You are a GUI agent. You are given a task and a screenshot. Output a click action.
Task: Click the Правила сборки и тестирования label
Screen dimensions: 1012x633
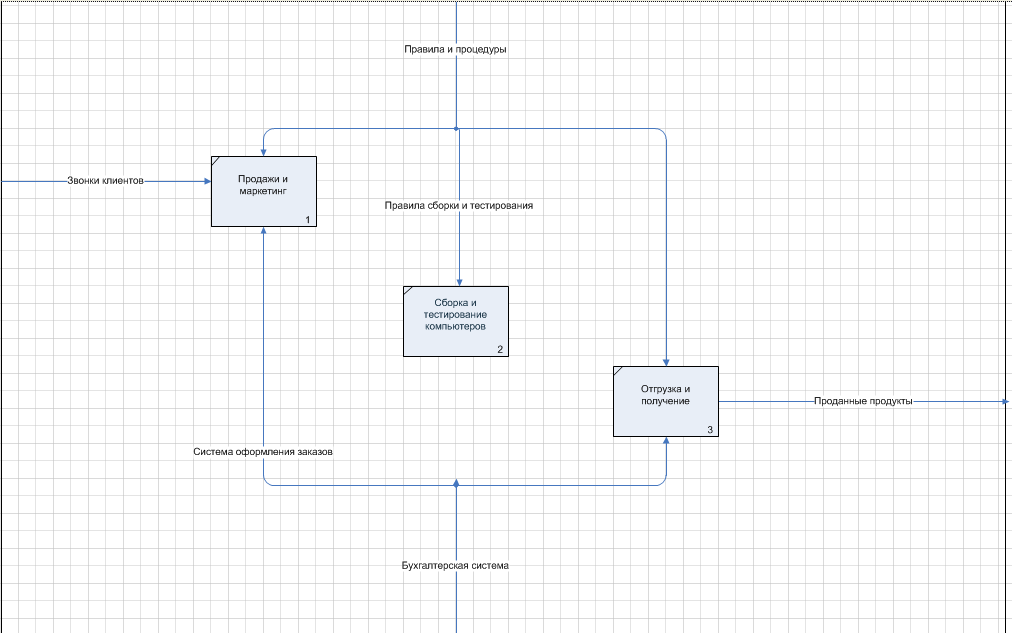(459, 205)
